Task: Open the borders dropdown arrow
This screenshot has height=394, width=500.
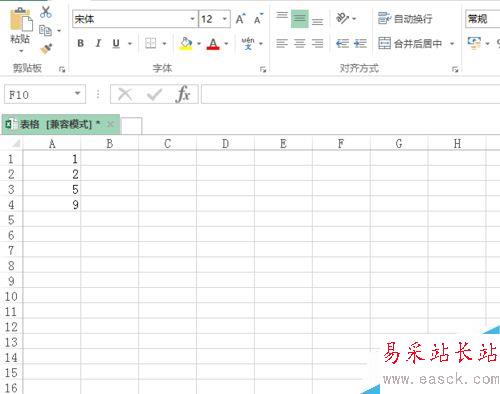Action: (164, 44)
